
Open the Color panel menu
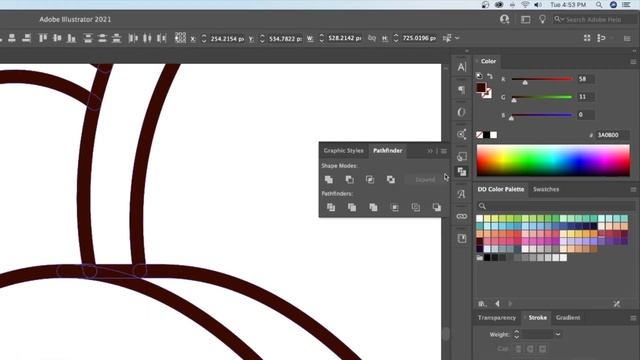633,62
